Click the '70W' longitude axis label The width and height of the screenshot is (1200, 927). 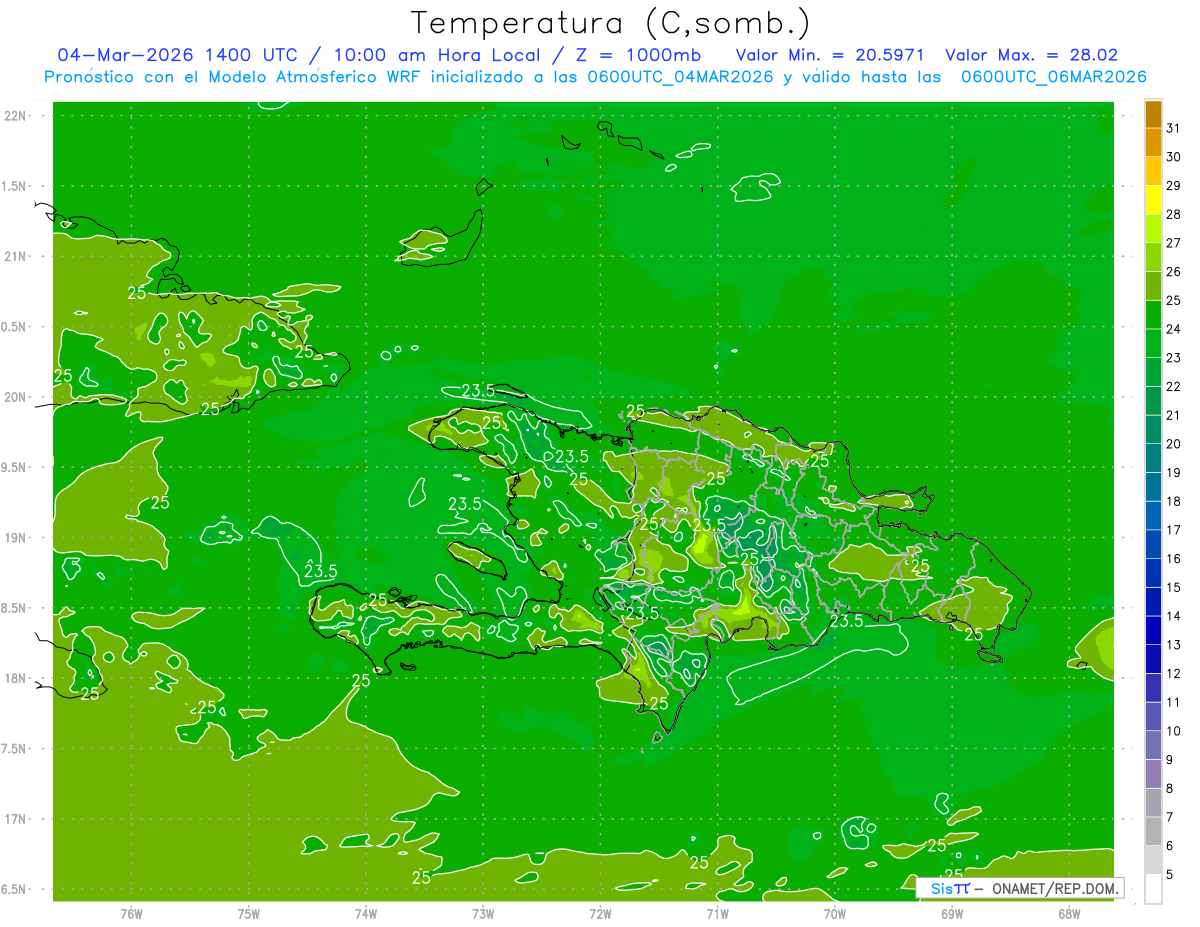[835, 913]
